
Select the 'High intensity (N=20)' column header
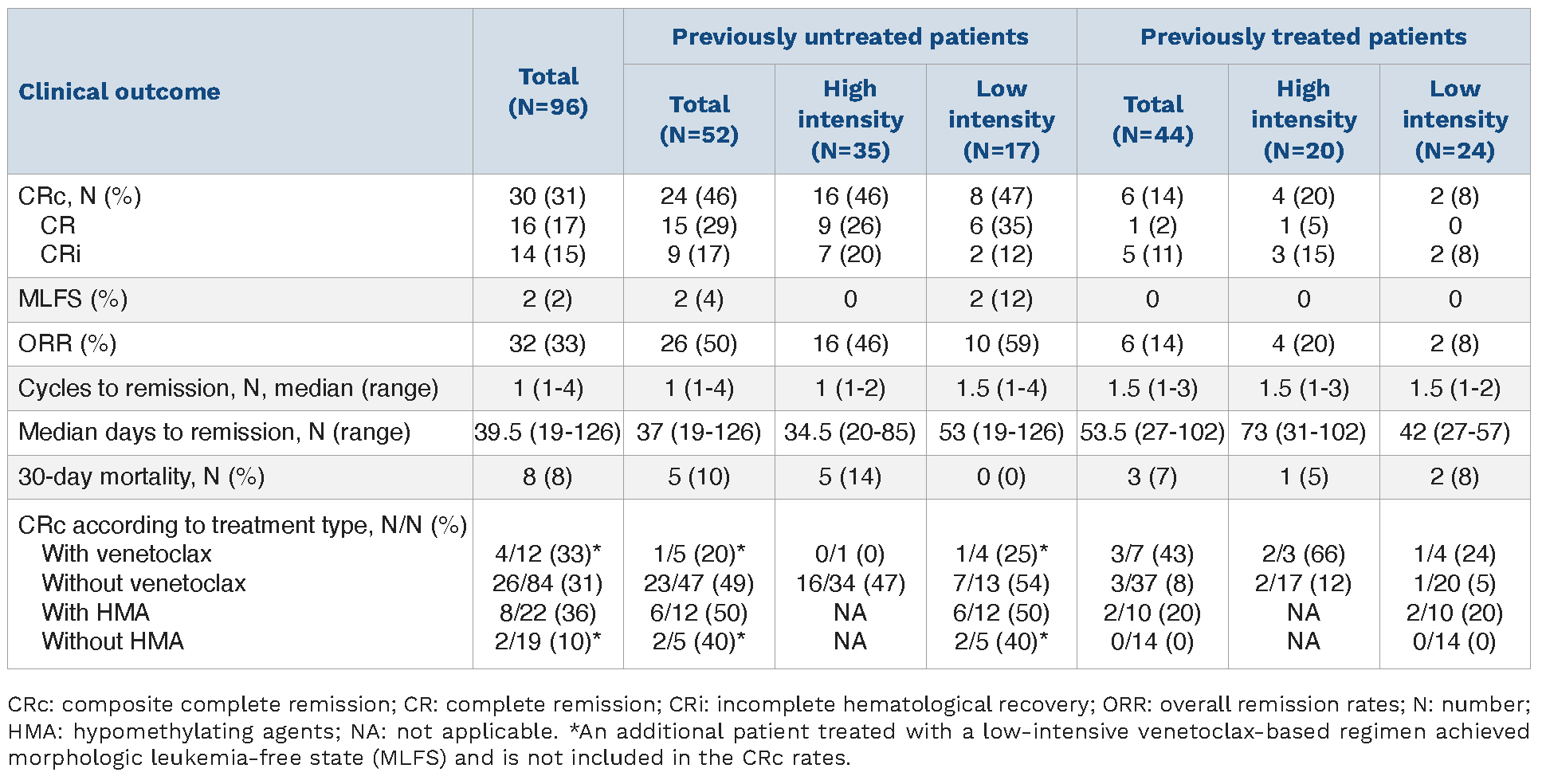[1304, 120]
